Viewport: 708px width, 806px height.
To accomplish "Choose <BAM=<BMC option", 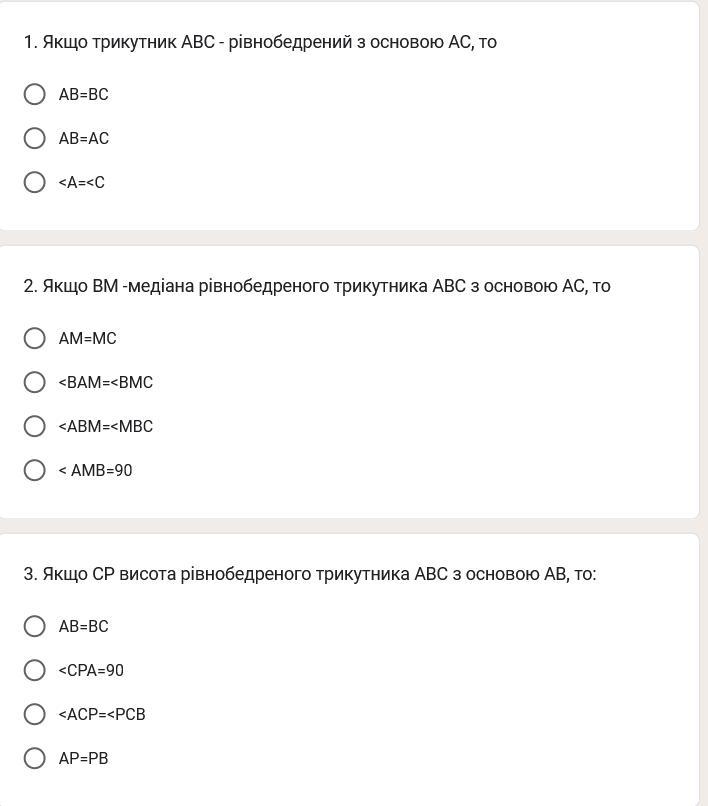I will pos(35,382).
